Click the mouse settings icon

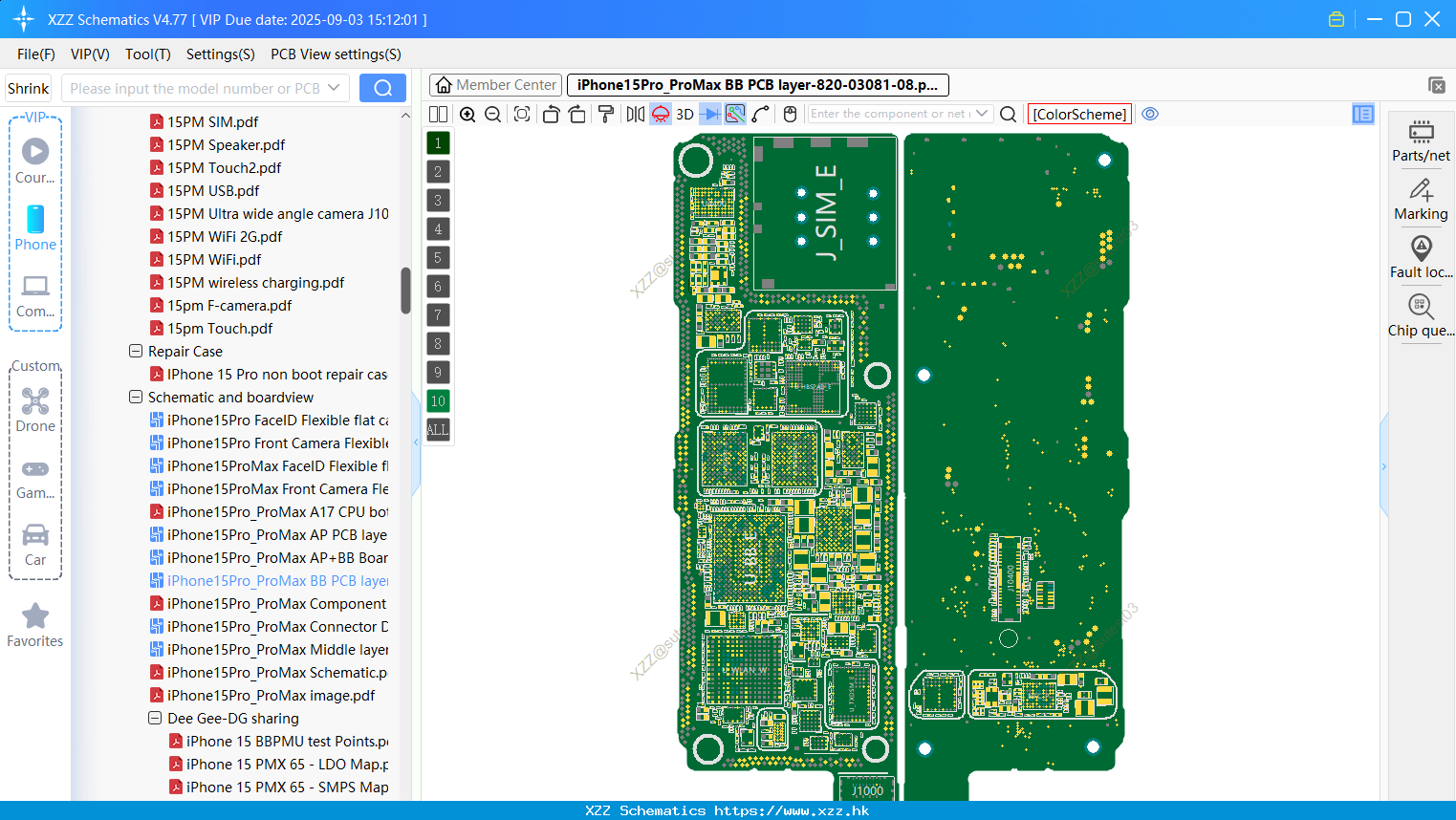pos(790,114)
